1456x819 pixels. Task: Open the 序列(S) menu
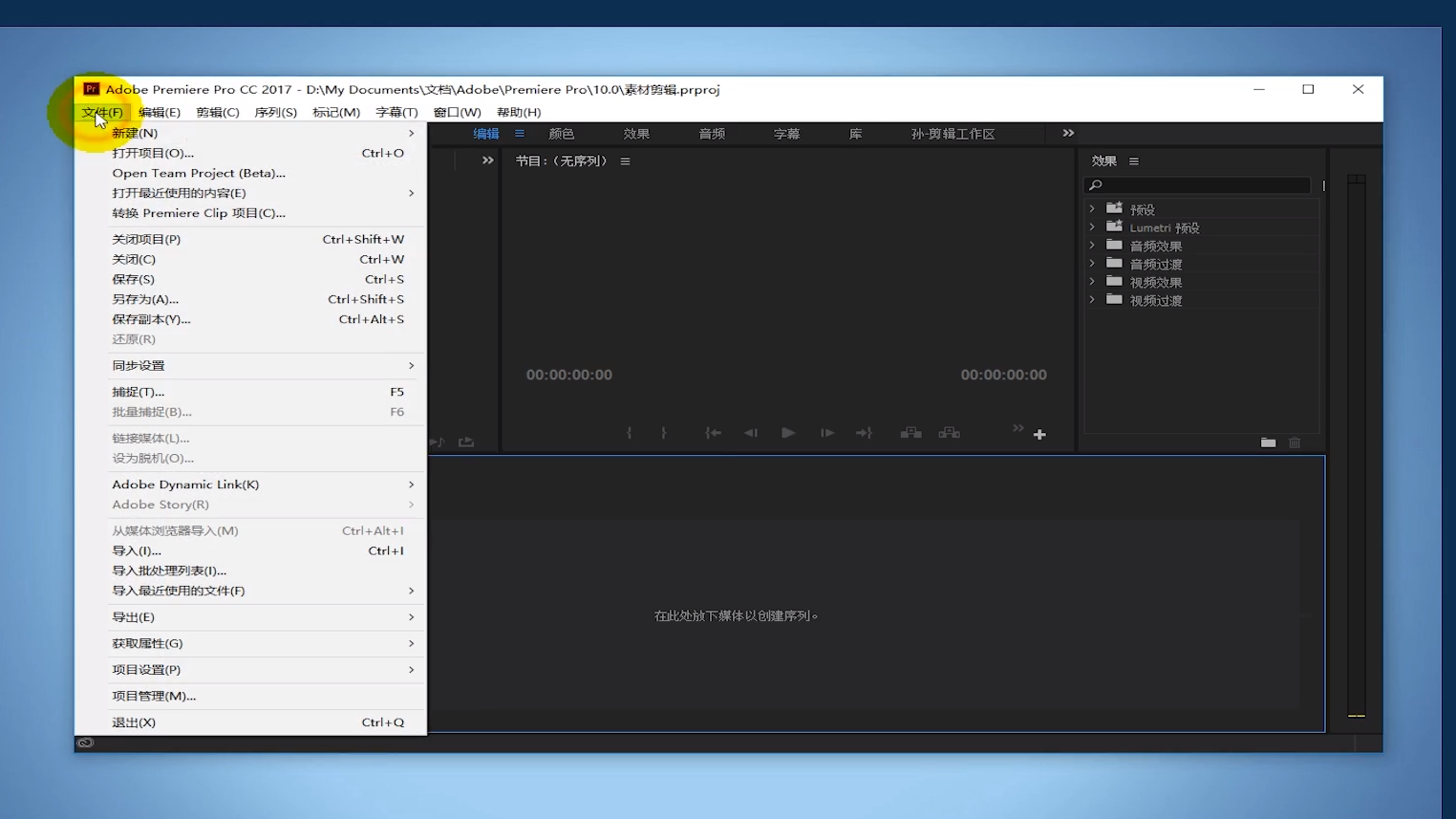tap(276, 112)
